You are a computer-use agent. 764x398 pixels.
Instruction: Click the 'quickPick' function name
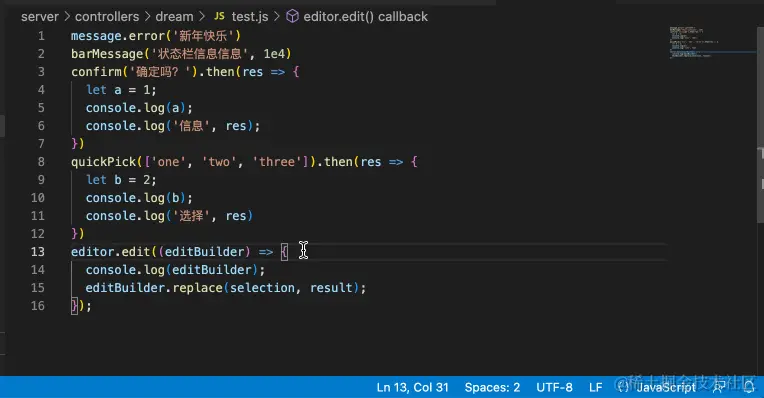point(104,162)
